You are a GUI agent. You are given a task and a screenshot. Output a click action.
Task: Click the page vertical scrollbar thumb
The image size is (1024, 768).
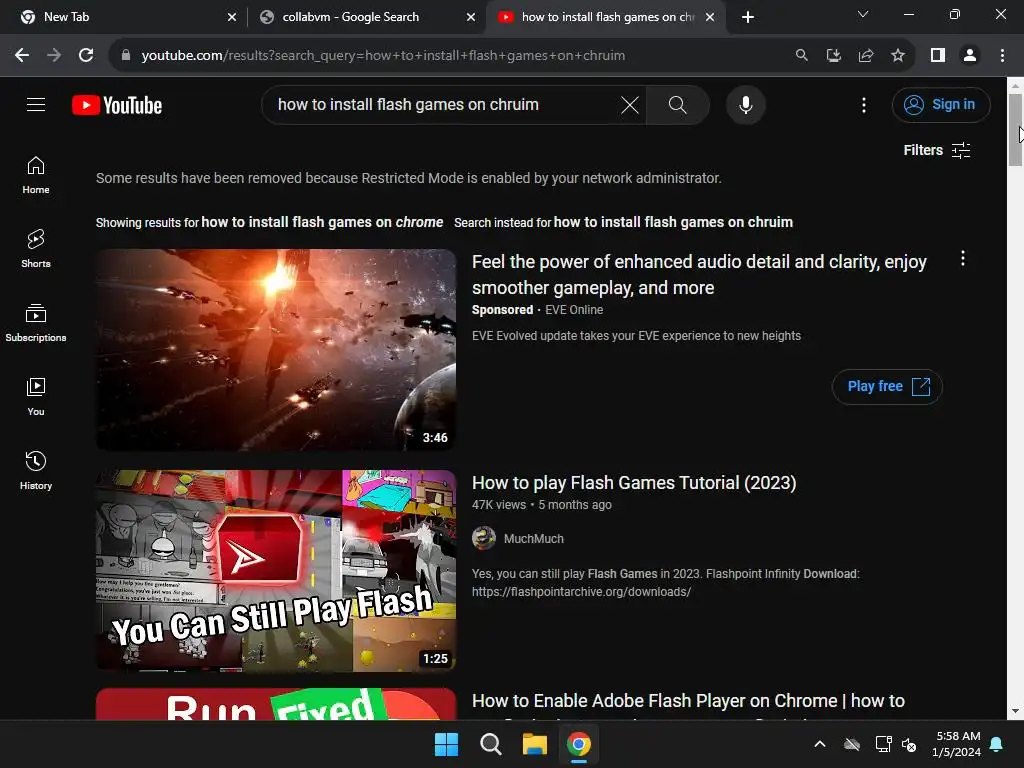tap(1015, 129)
